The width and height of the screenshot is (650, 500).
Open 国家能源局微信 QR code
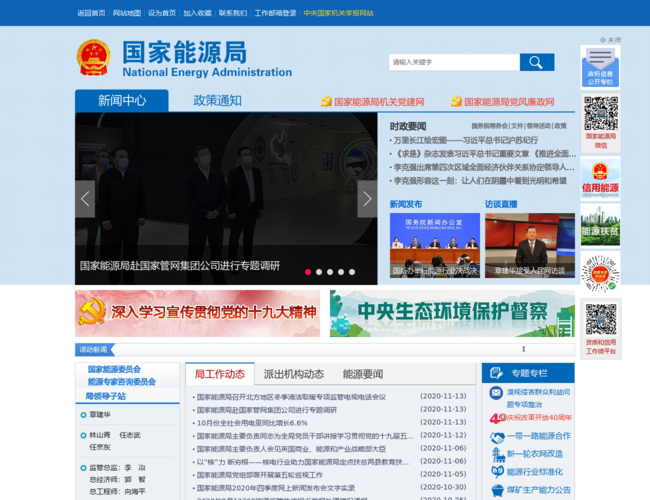[x=600, y=123]
